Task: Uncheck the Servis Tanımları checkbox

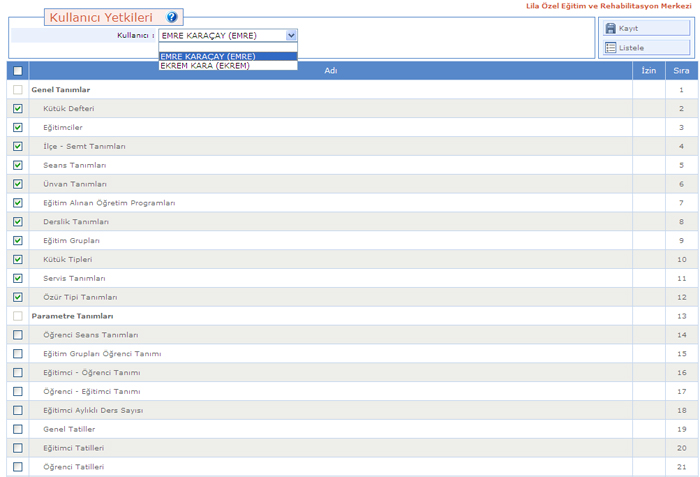Action: (x=18, y=278)
